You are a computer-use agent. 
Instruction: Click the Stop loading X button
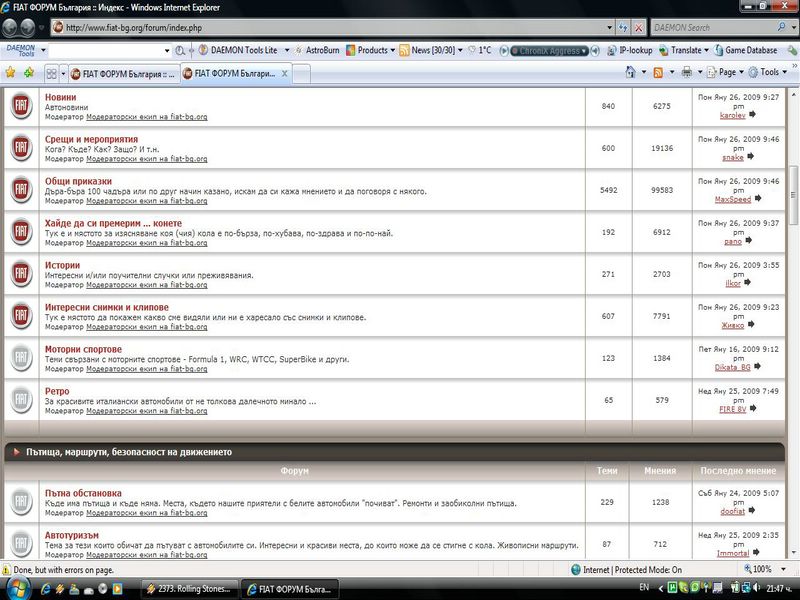[639, 27]
